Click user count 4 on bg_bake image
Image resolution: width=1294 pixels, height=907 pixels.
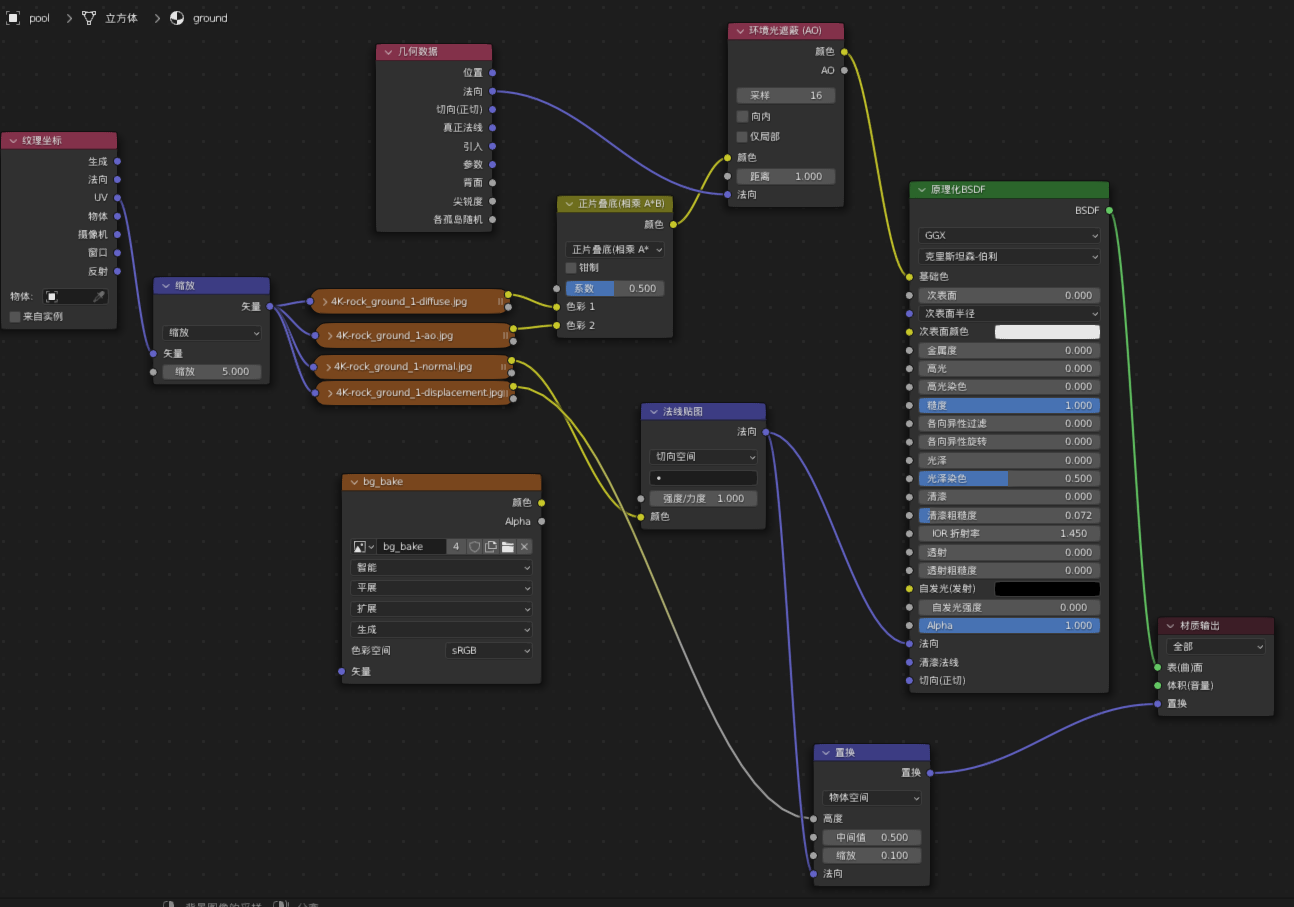pos(456,547)
